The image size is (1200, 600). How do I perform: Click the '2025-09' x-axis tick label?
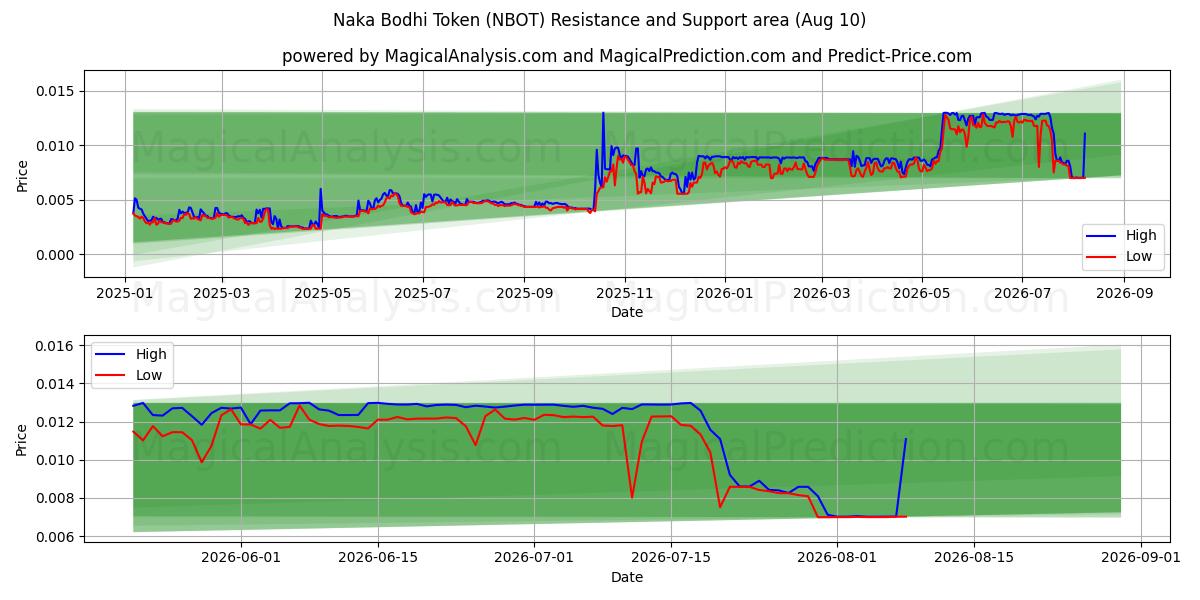click(524, 294)
